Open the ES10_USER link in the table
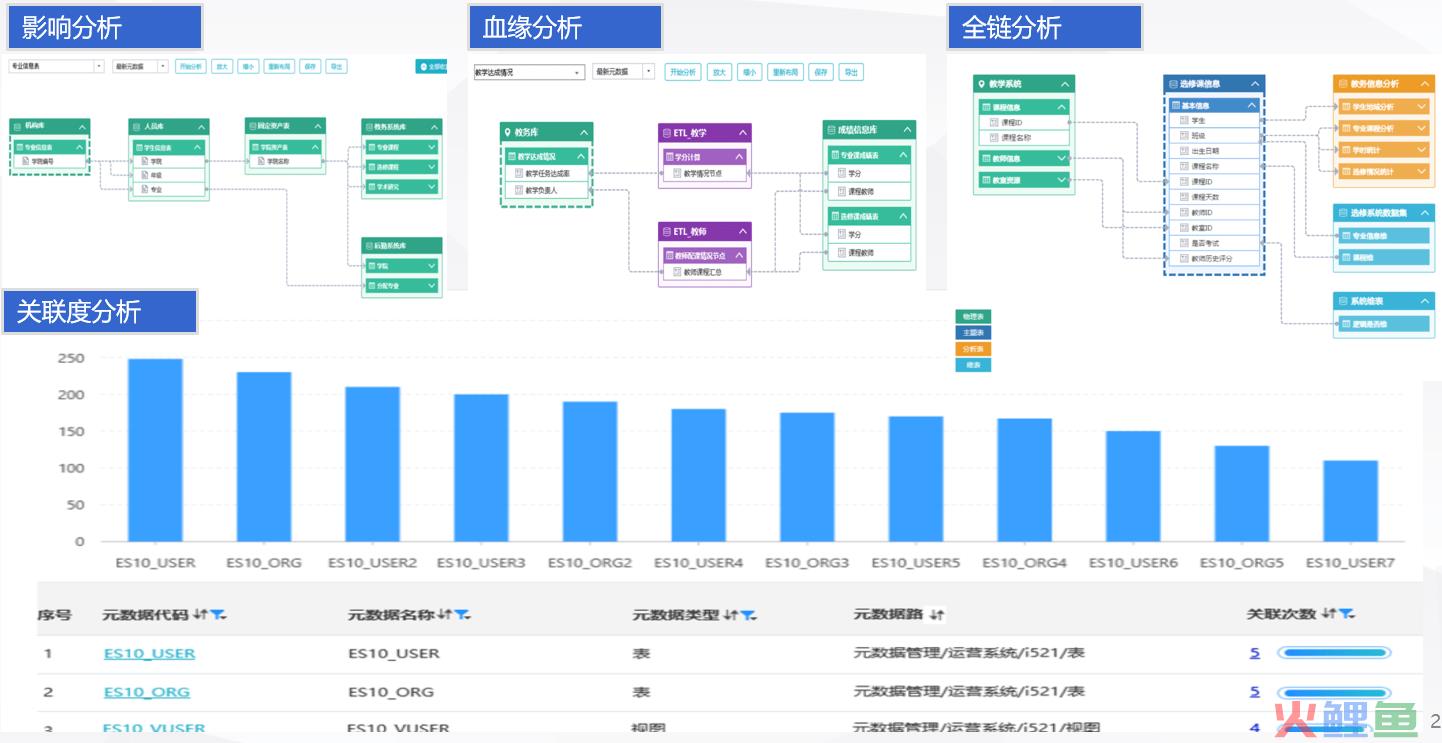Screen dimensions: 1442x743 (x=148, y=653)
